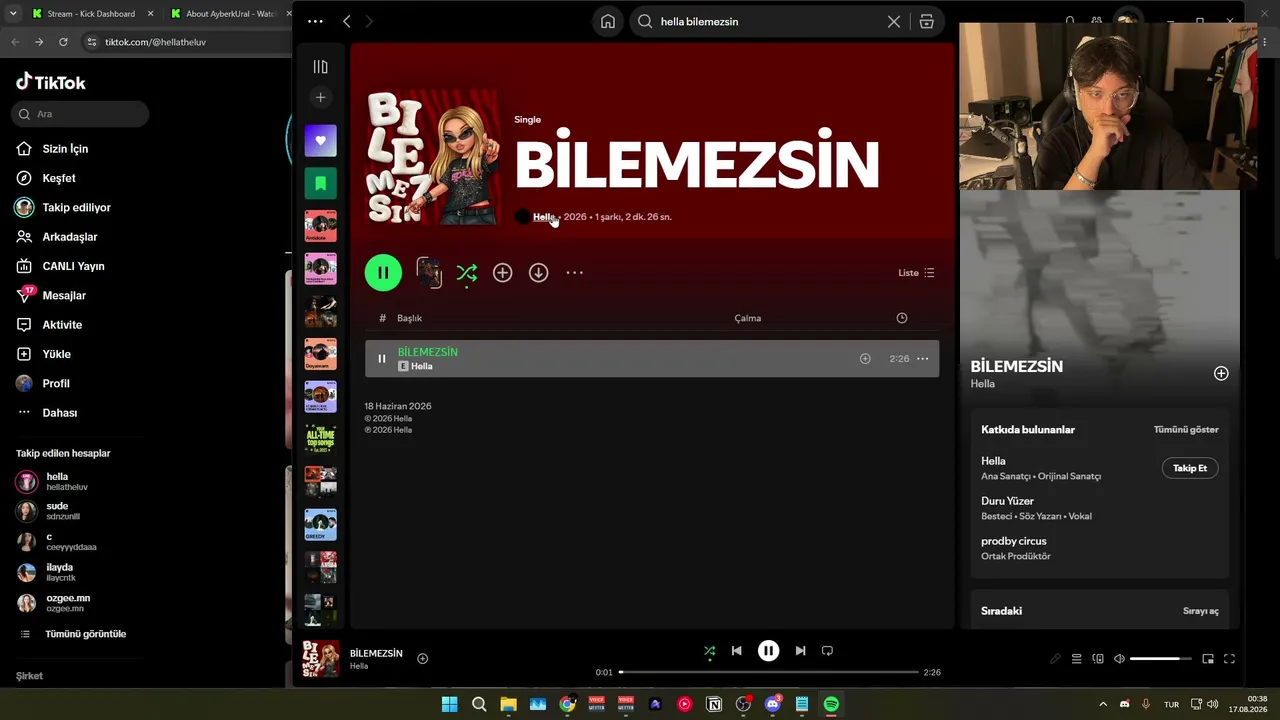Pause playback in the player bar
The width and height of the screenshot is (1280, 720).
[768, 651]
